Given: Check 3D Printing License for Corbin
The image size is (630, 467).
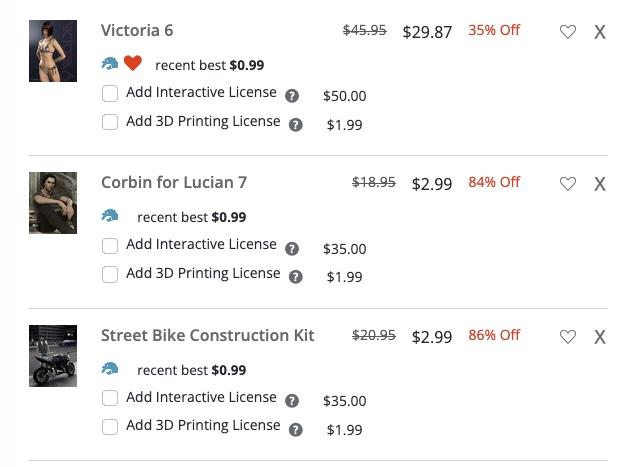Looking at the screenshot, I should pos(110,275).
